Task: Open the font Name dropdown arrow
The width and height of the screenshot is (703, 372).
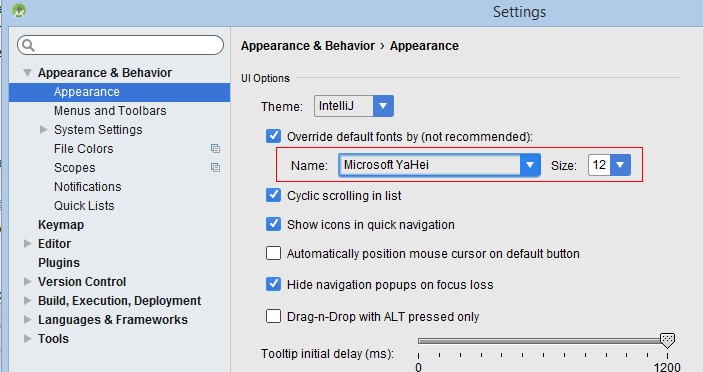Action: pyautogui.click(x=530, y=165)
